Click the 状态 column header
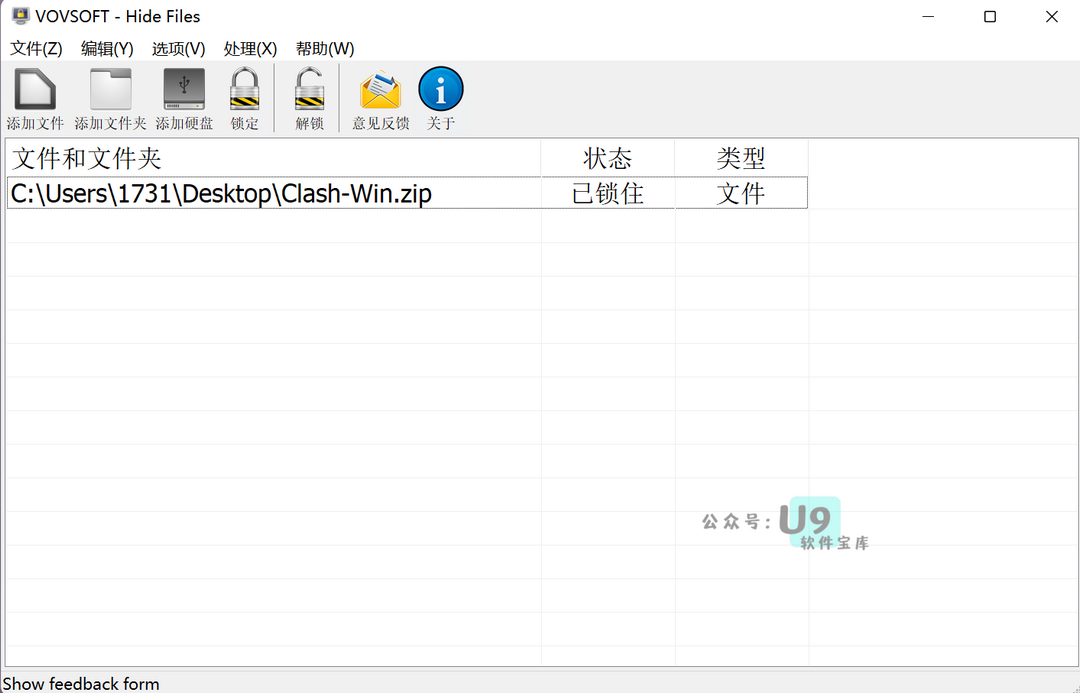The height and width of the screenshot is (693, 1080). (x=608, y=158)
